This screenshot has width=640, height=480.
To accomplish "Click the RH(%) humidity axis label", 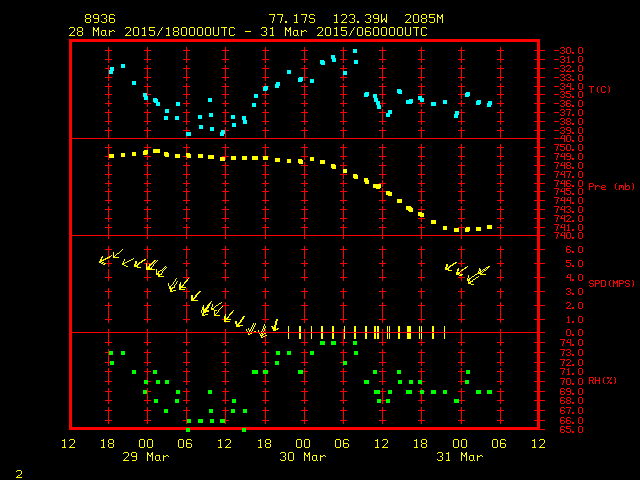I will pyautogui.click(x=602, y=381).
